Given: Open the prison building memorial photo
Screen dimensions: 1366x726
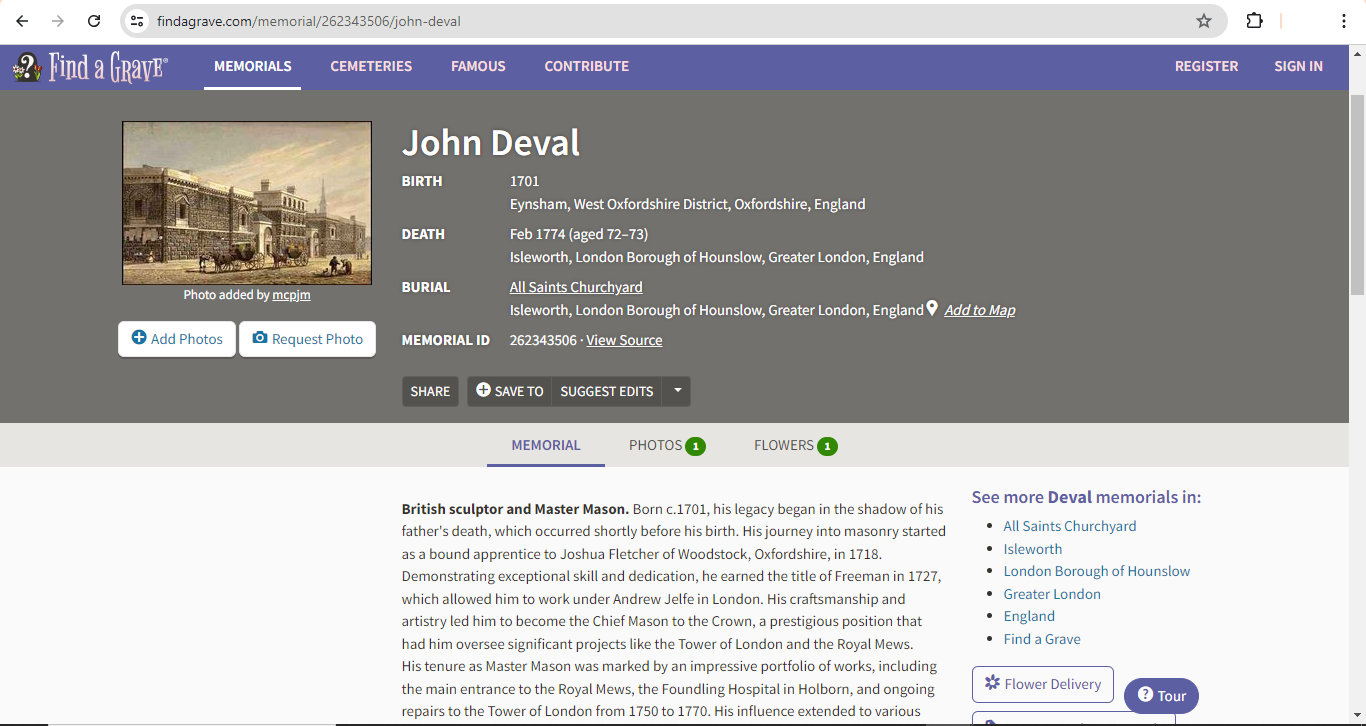Looking at the screenshot, I should pos(247,203).
